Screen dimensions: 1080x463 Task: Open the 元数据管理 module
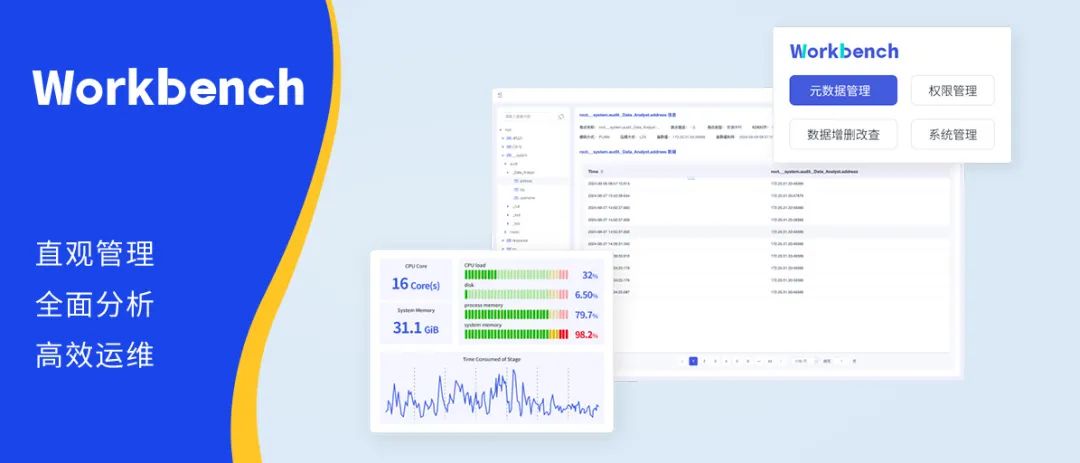pyautogui.click(x=843, y=90)
